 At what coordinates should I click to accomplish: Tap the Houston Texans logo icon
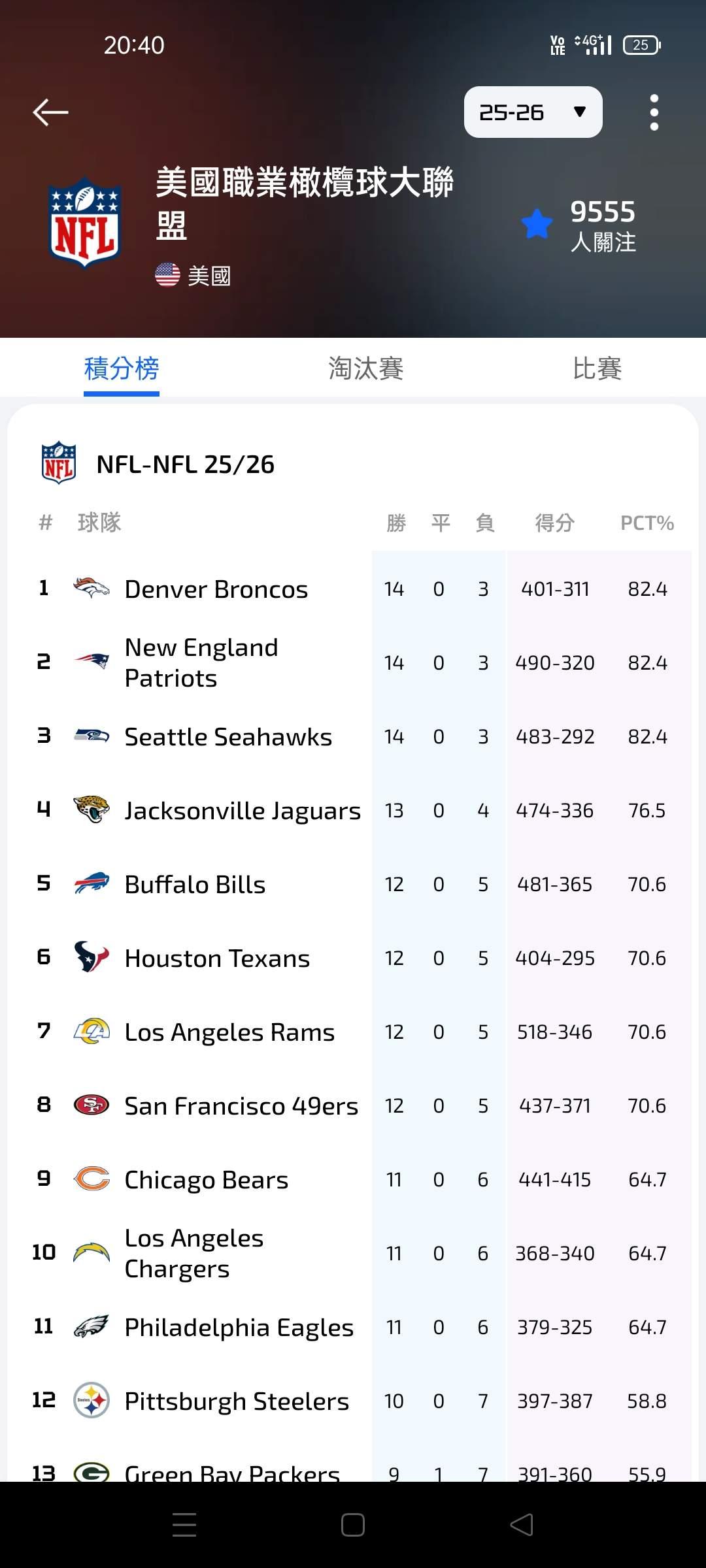coord(92,958)
